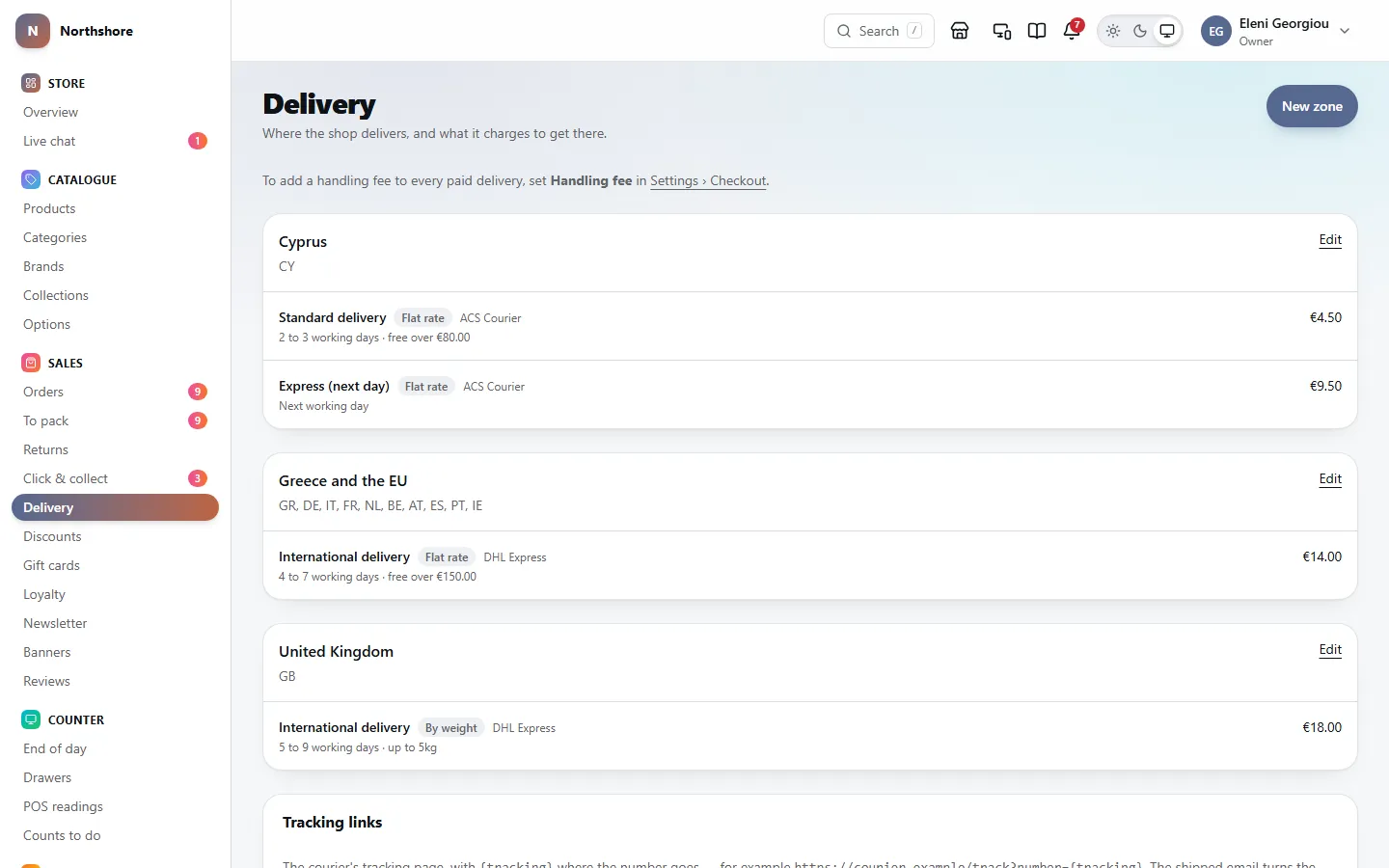
Task: Switch to dark theme with the moon icon
Action: 1140,31
